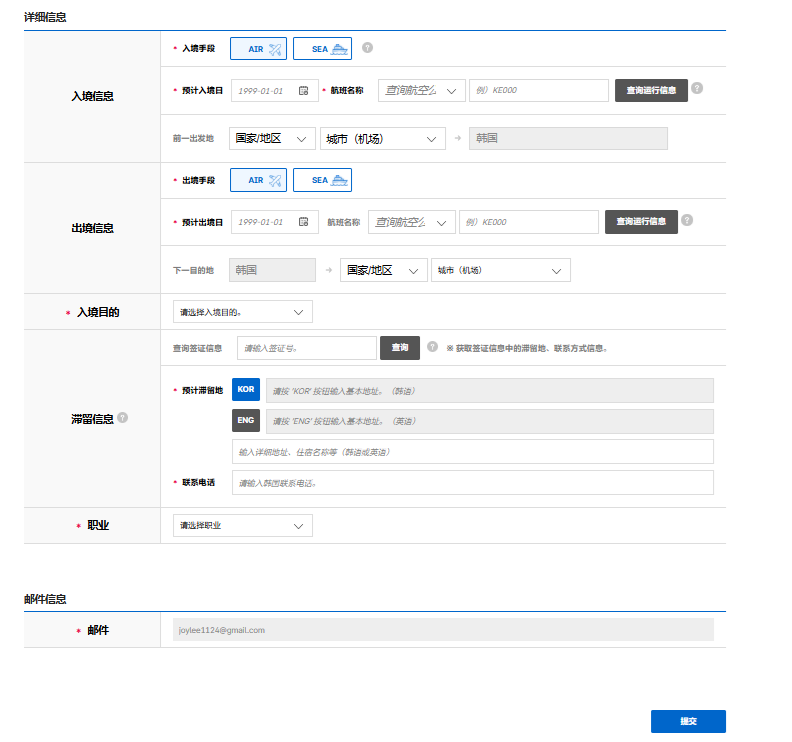
Task: Expand previous departure 国家/地区 dropdown
Action: coord(272,139)
